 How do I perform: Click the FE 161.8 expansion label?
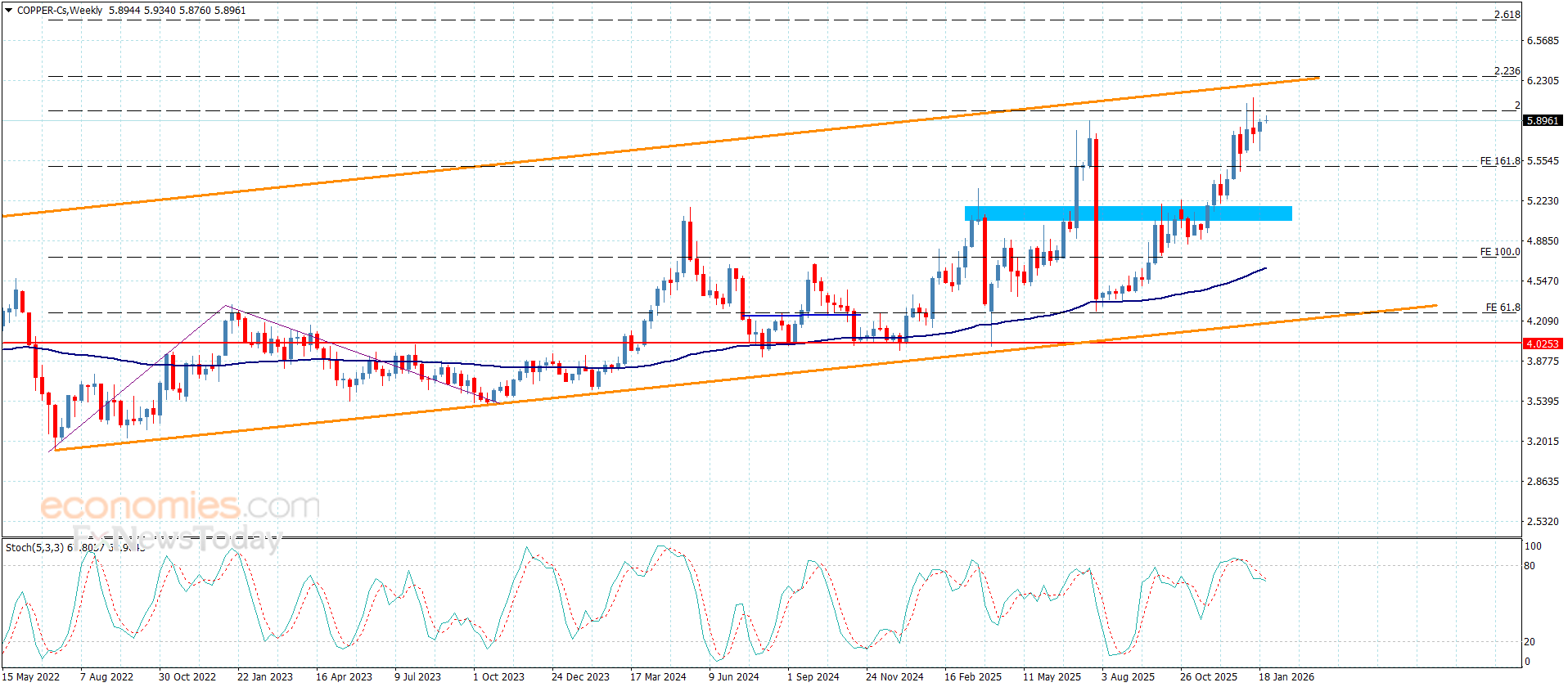[1499, 161]
